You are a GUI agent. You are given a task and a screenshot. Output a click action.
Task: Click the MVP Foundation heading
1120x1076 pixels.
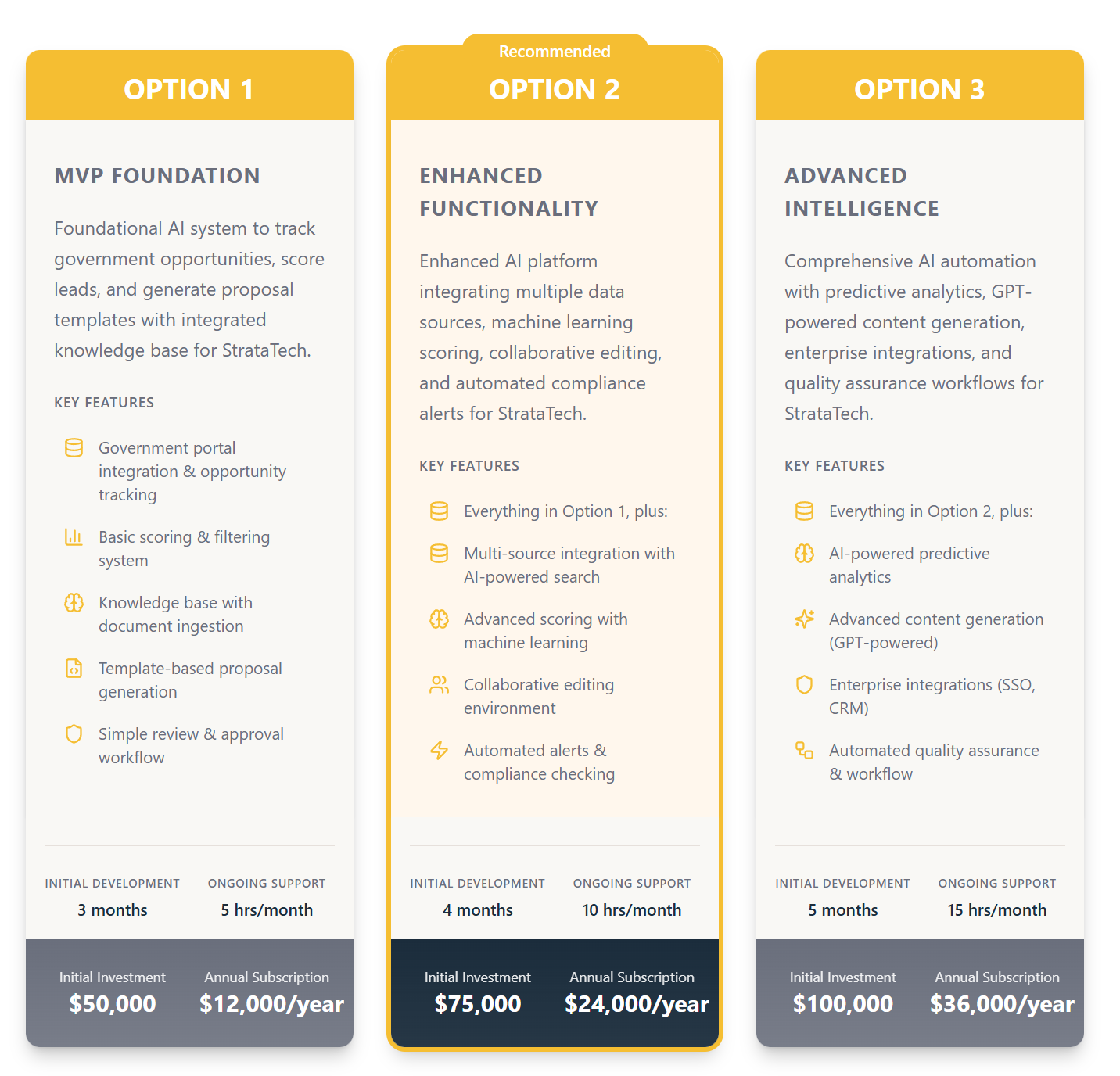pyautogui.click(x=157, y=175)
